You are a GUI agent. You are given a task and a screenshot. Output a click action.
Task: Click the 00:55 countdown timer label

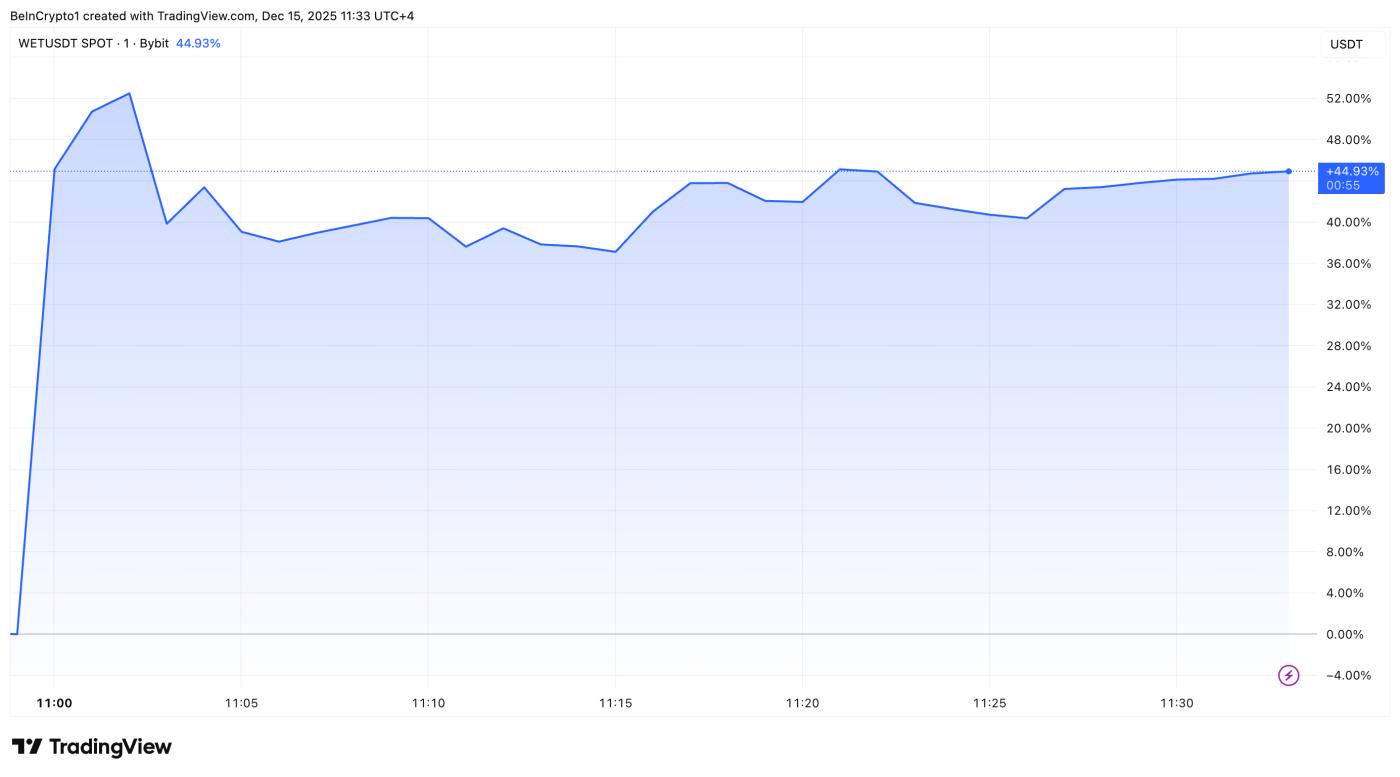pyautogui.click(x=1342, y=185)
